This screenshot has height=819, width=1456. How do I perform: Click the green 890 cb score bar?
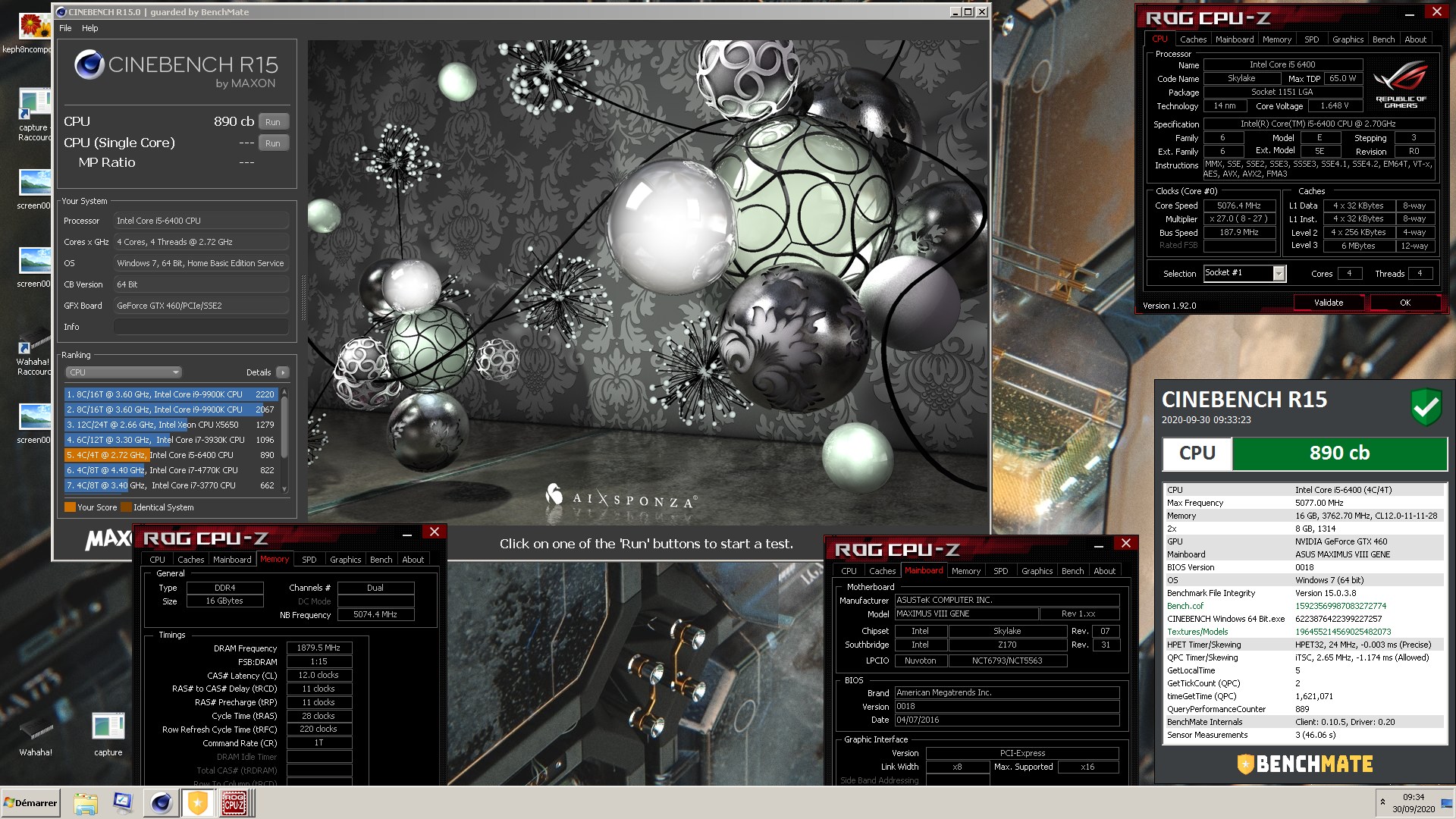click(1339, 453)
